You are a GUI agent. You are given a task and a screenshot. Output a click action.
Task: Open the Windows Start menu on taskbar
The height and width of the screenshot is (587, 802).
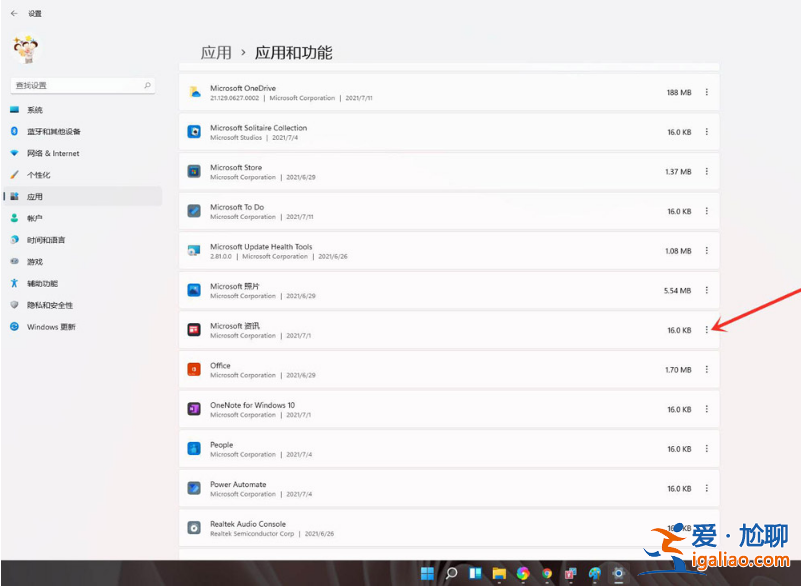coord(428,574)
